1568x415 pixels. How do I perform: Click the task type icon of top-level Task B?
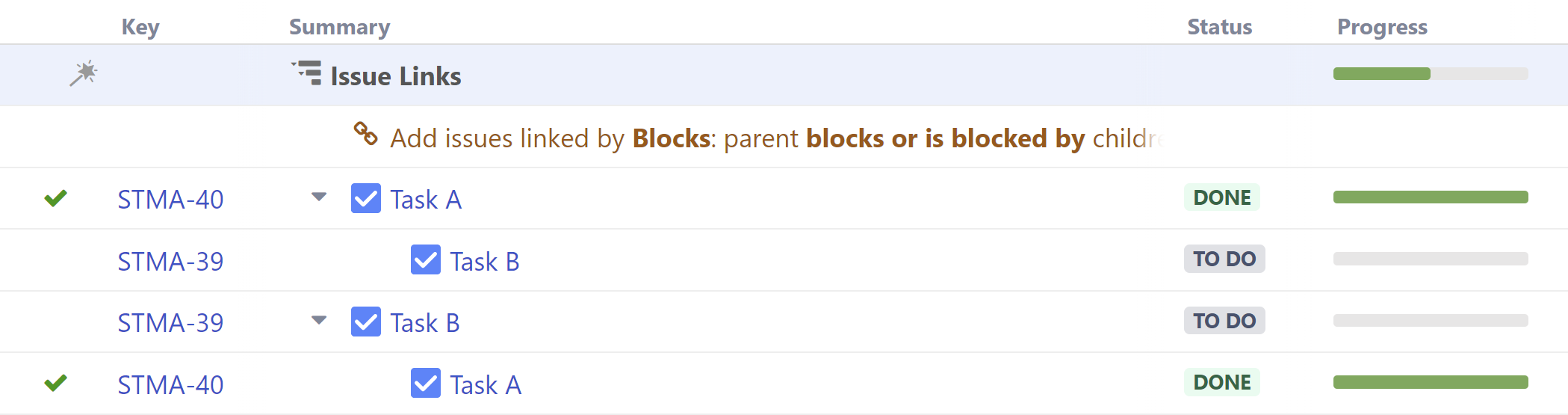point(366,322)
